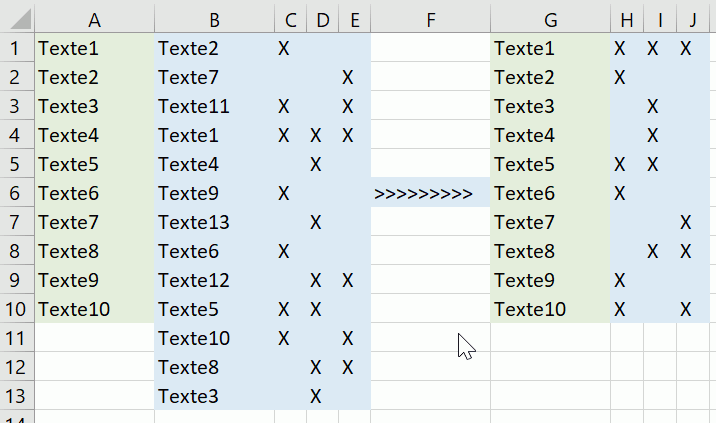Click the row 13 header

16,396
